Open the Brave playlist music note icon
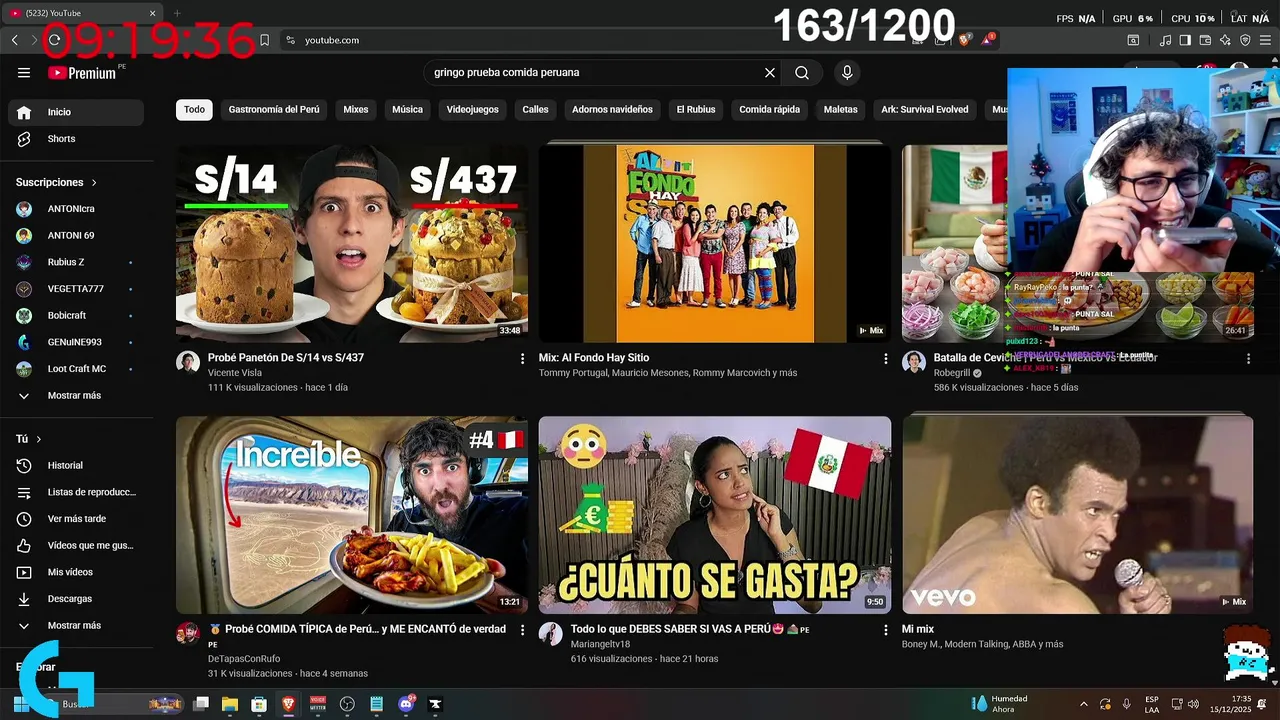 tap(1165, 40)
